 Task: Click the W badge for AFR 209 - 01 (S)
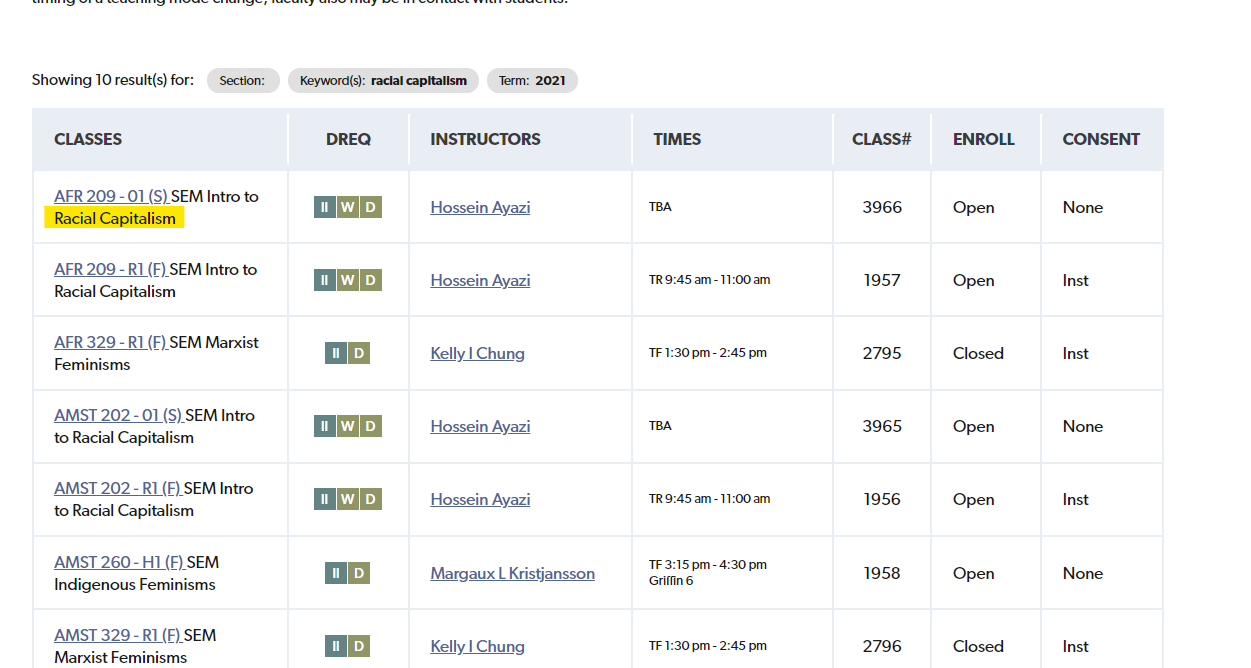pyautogui.click(x=347, y=207)
